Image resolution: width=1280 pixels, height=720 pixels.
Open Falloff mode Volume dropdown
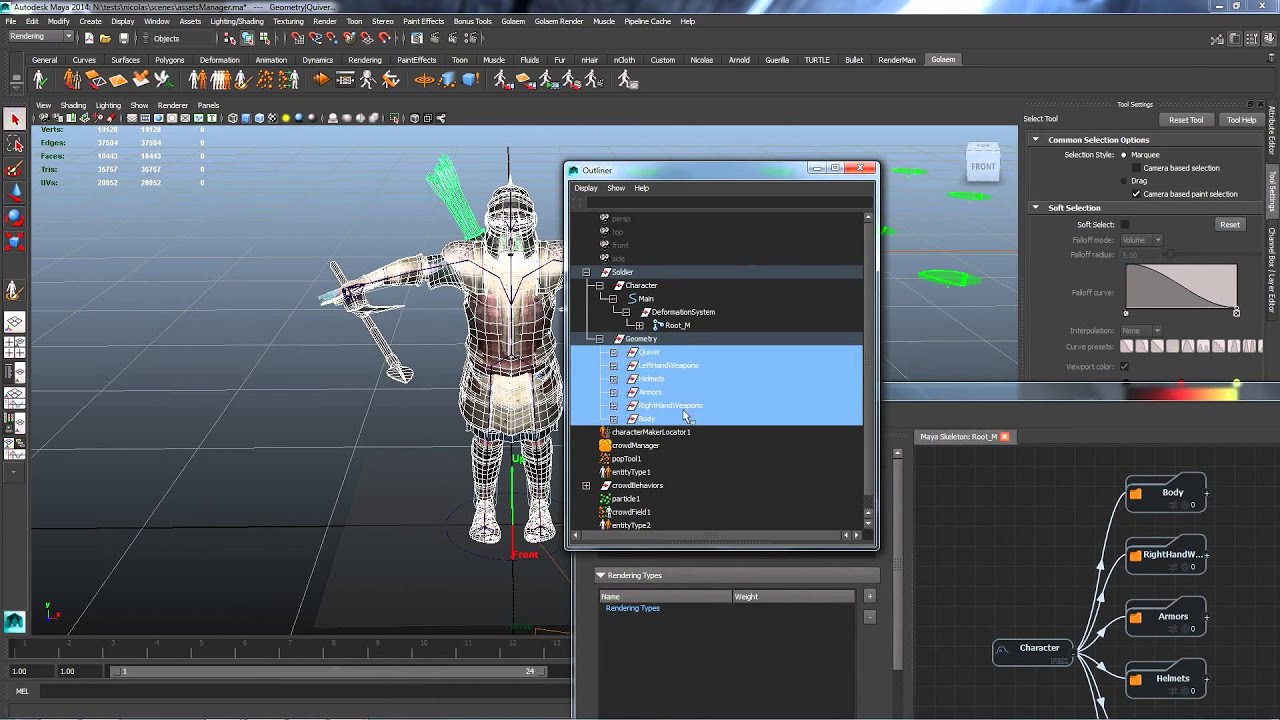click(1141, 240)
